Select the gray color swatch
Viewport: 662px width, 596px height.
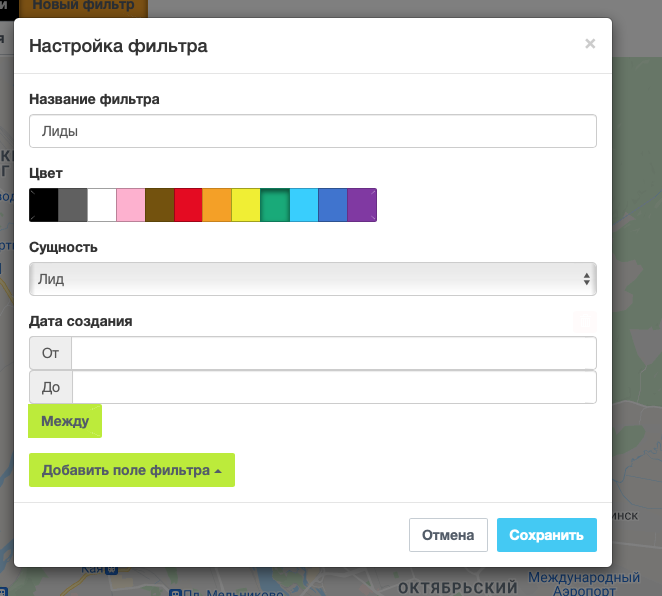tap(72, 204)
